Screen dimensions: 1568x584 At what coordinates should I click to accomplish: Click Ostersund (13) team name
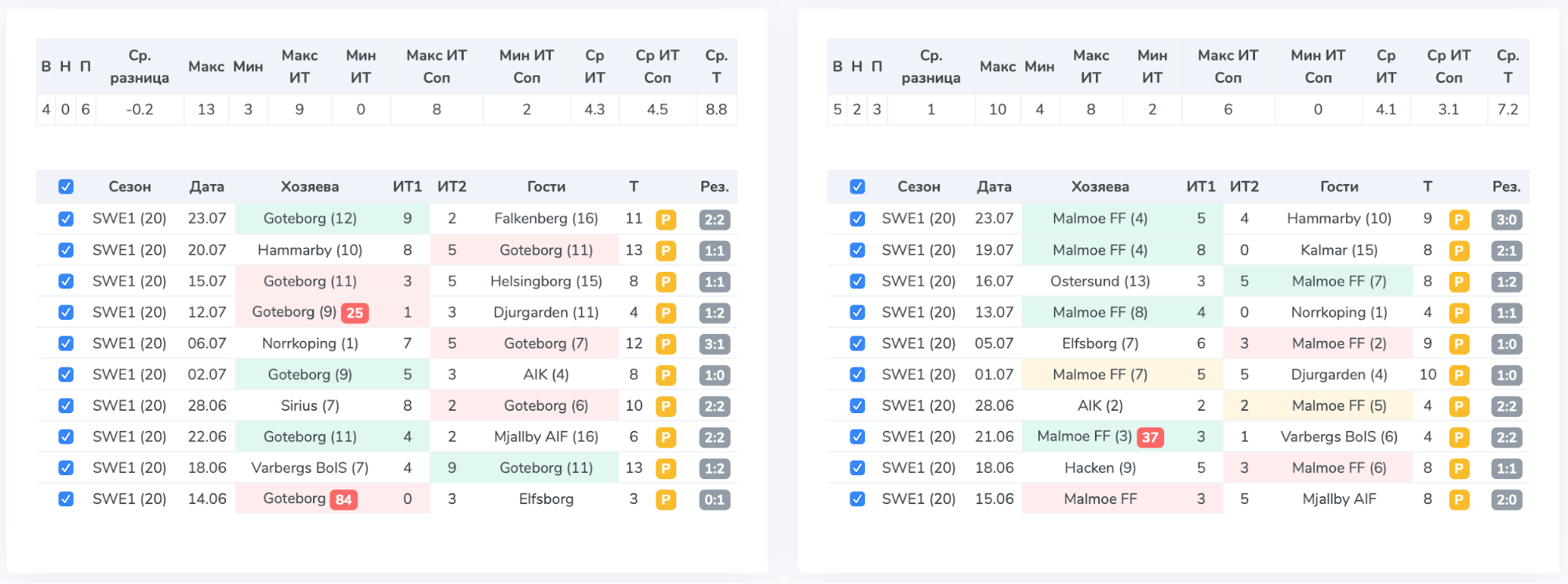tap(1101, 281)
